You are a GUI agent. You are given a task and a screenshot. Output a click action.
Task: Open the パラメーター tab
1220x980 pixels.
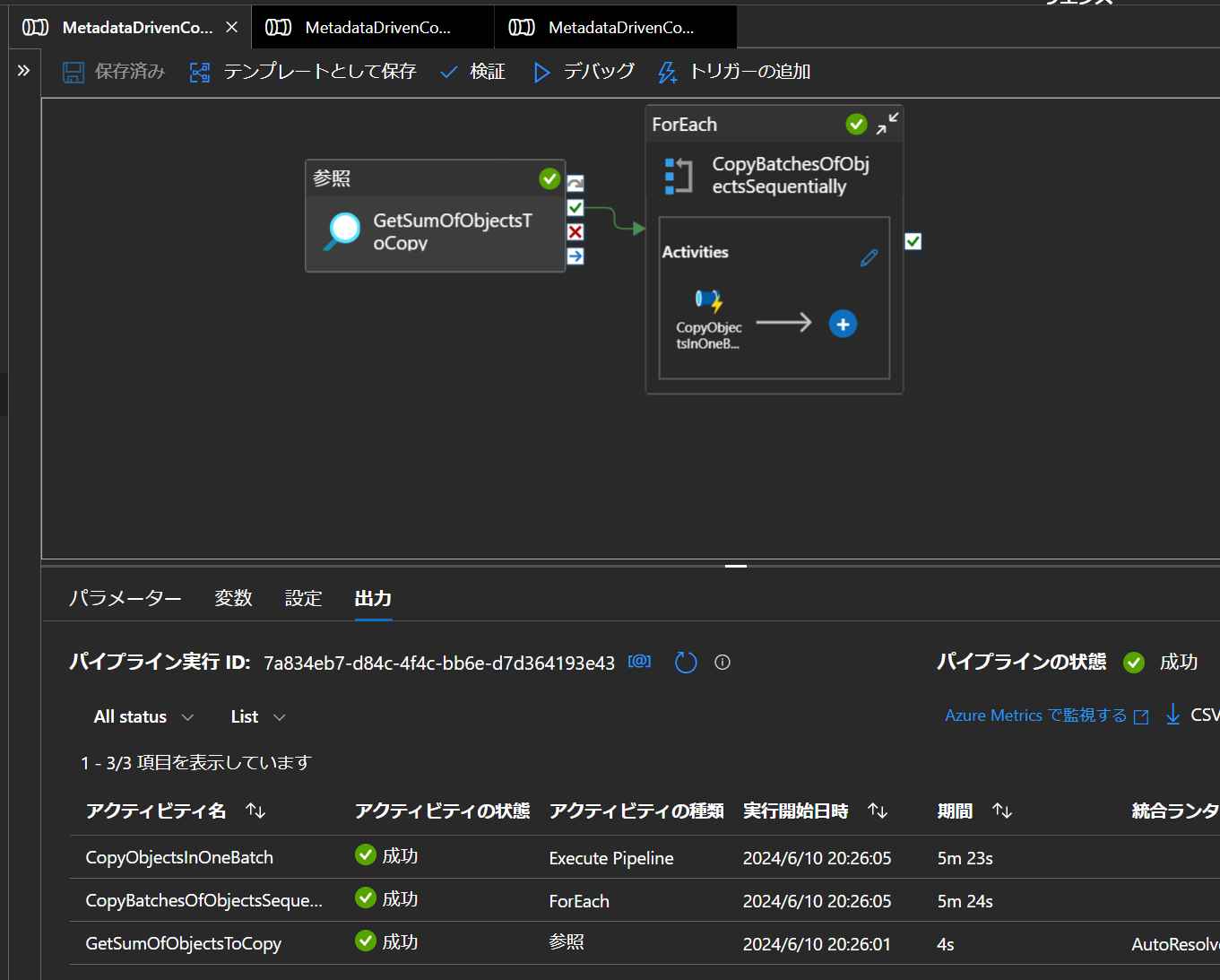click(125, 598)
